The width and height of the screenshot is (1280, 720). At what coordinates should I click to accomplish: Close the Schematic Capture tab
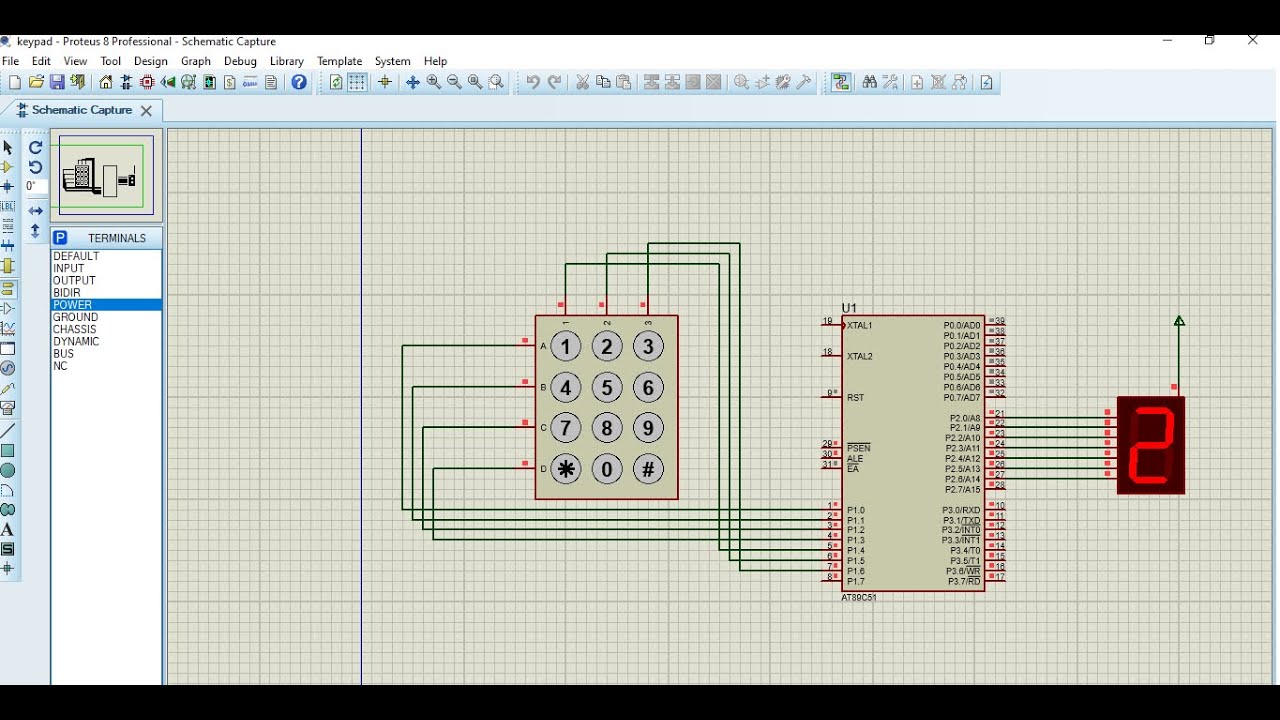click(x=146, y=111)
